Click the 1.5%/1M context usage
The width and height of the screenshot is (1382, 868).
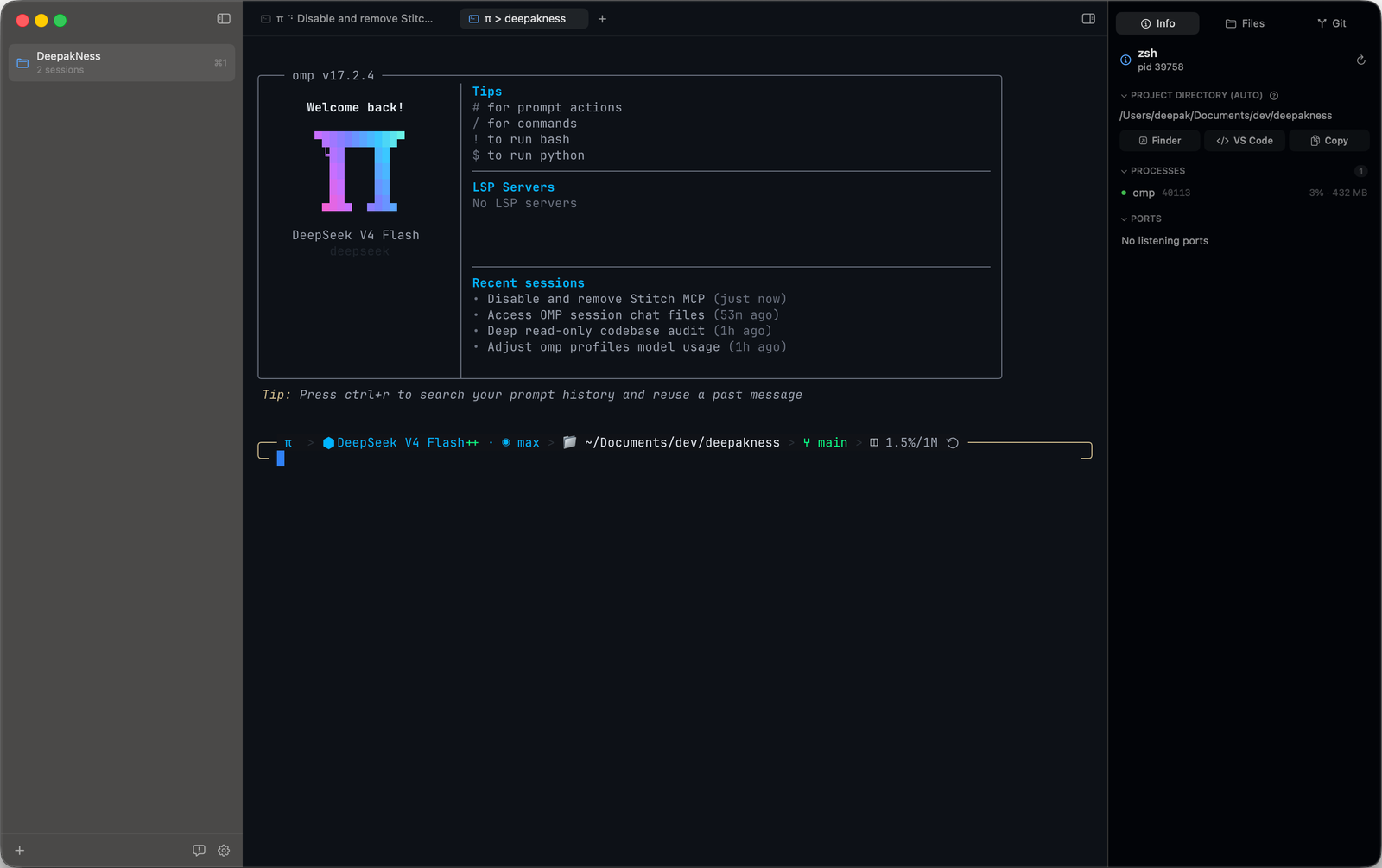tap(911, 442)
